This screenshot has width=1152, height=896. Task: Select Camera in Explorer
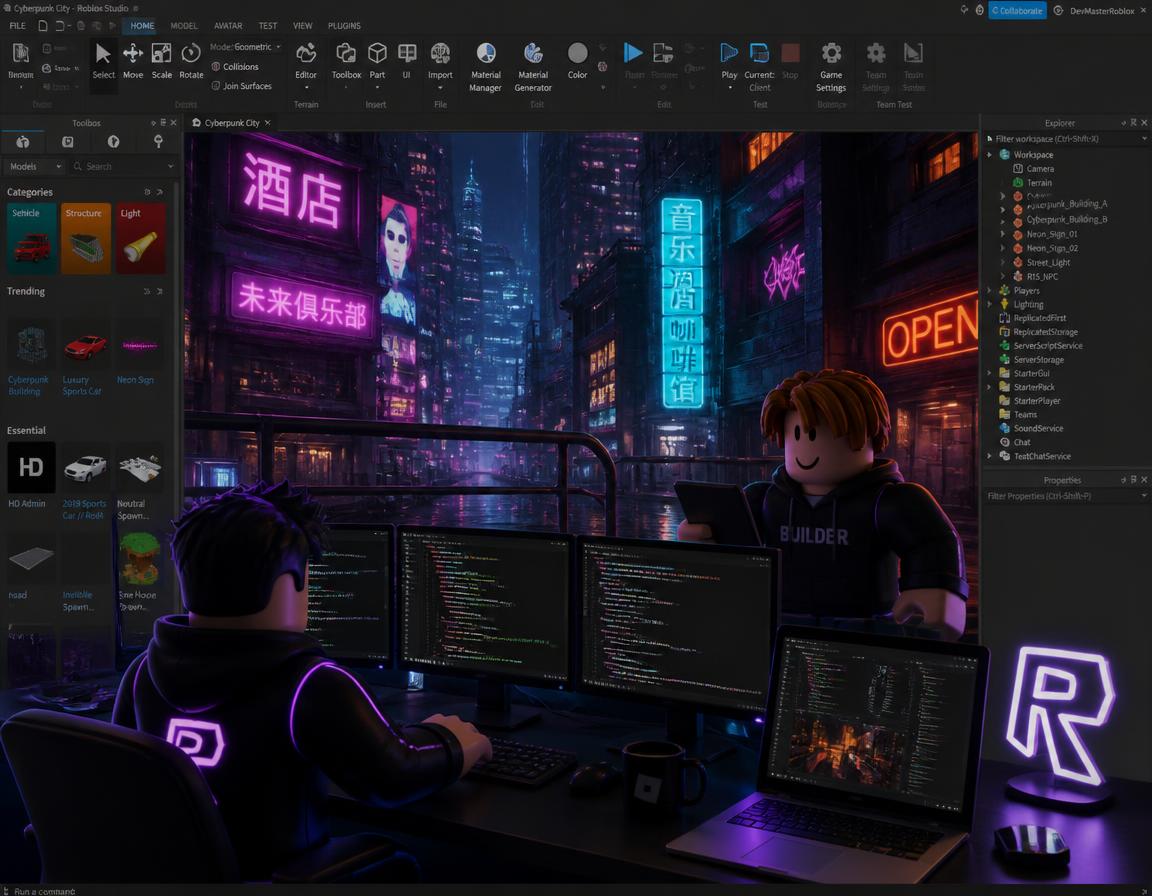[1040, 169]
